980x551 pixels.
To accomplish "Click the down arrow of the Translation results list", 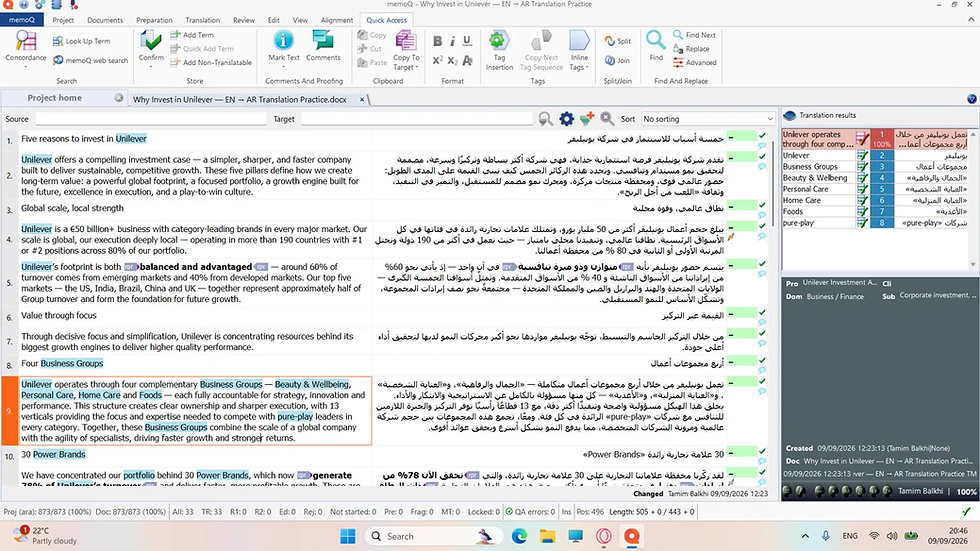I will click(972, 264).
